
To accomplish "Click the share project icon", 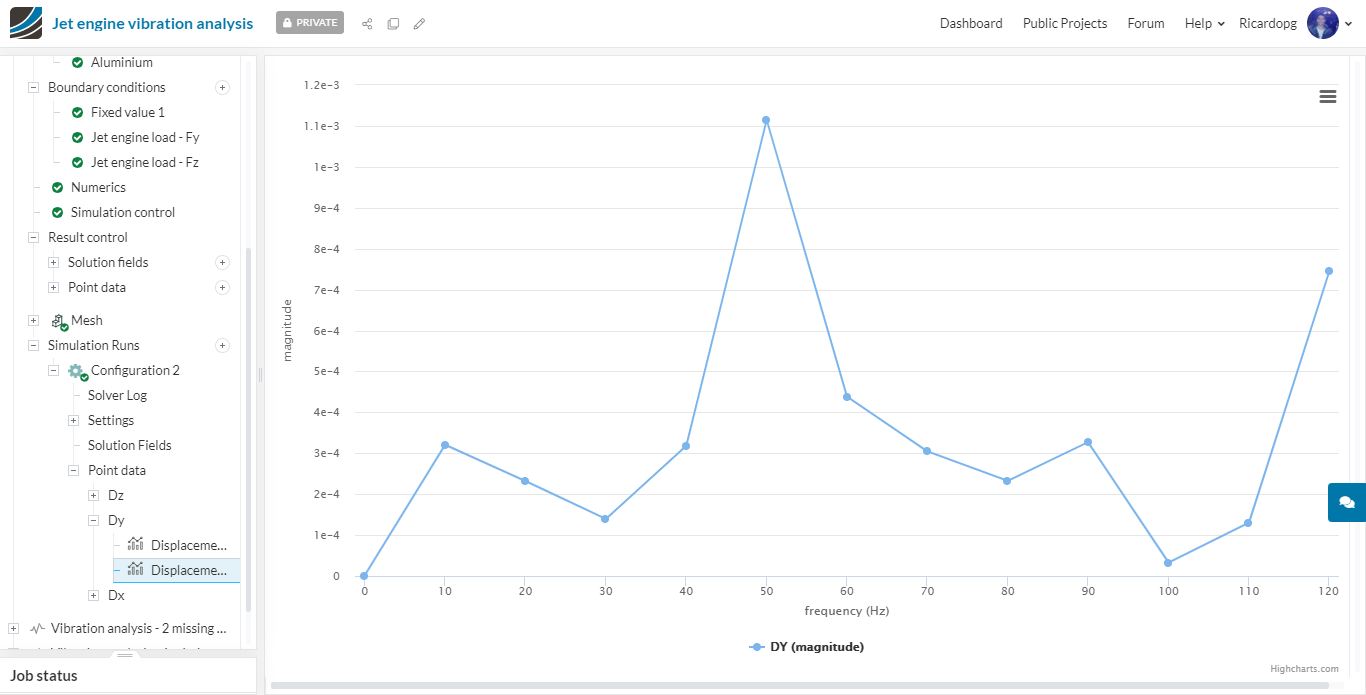I will pyautogui.click(x=367, y=23).
